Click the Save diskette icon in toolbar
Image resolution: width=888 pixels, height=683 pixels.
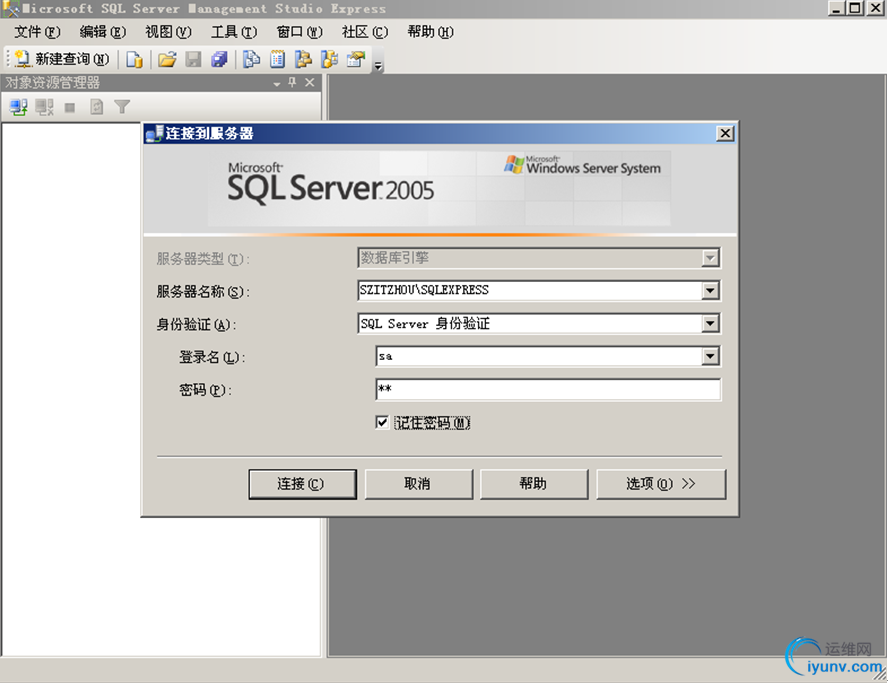(193, 59)
